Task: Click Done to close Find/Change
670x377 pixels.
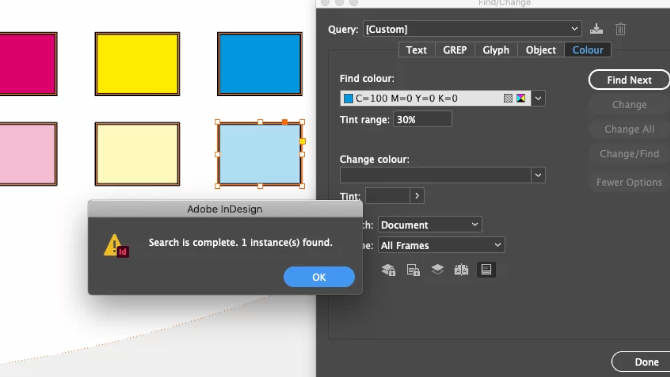Action: [x=641, y=362]
